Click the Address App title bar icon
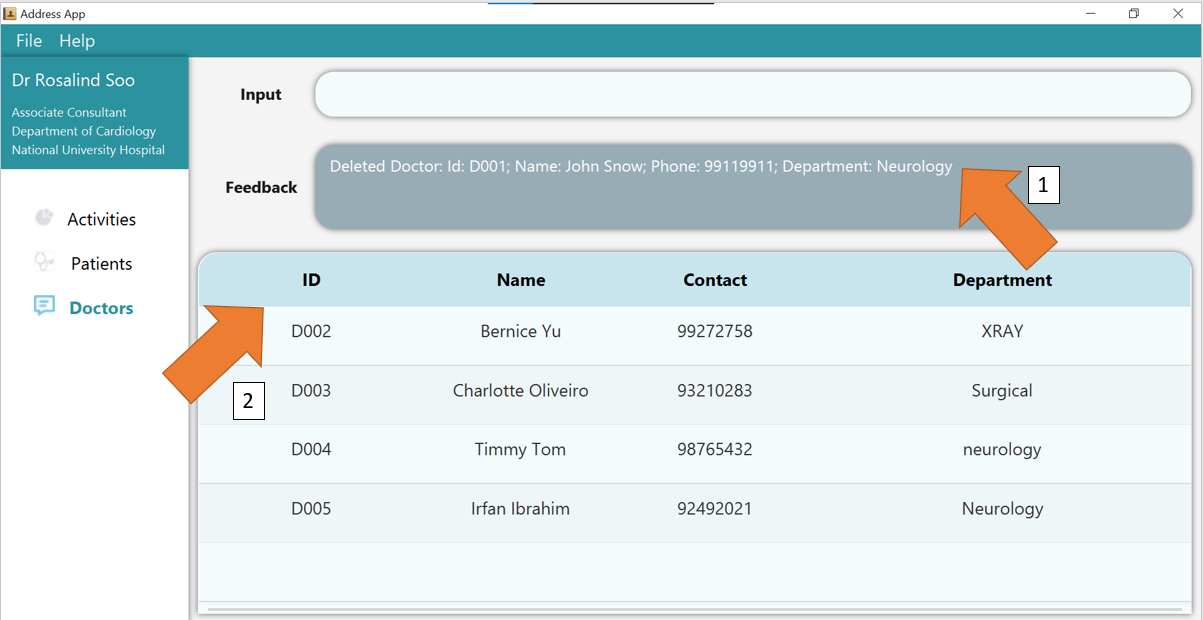 point(10,13)
